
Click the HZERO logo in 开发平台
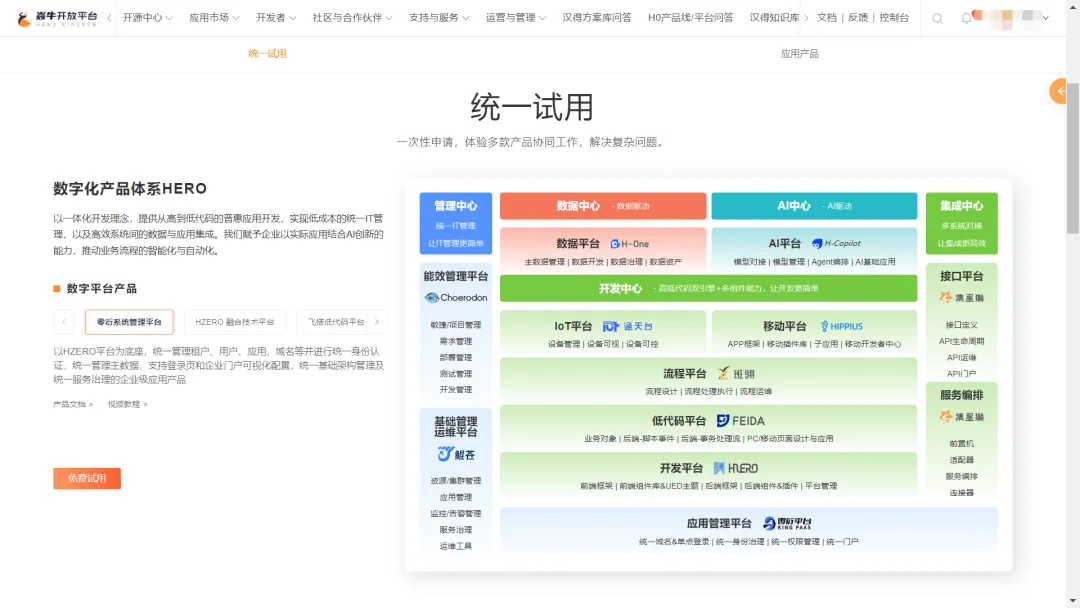pyautogui.click(x=735, y=468)
